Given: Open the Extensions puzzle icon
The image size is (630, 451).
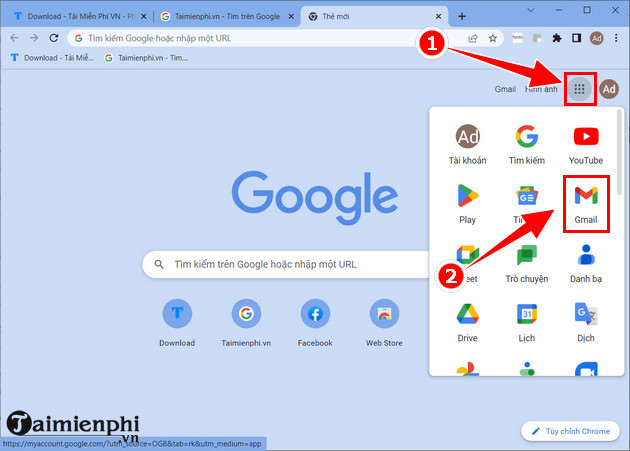Looking at the screenshot, I should coord(557,38).
